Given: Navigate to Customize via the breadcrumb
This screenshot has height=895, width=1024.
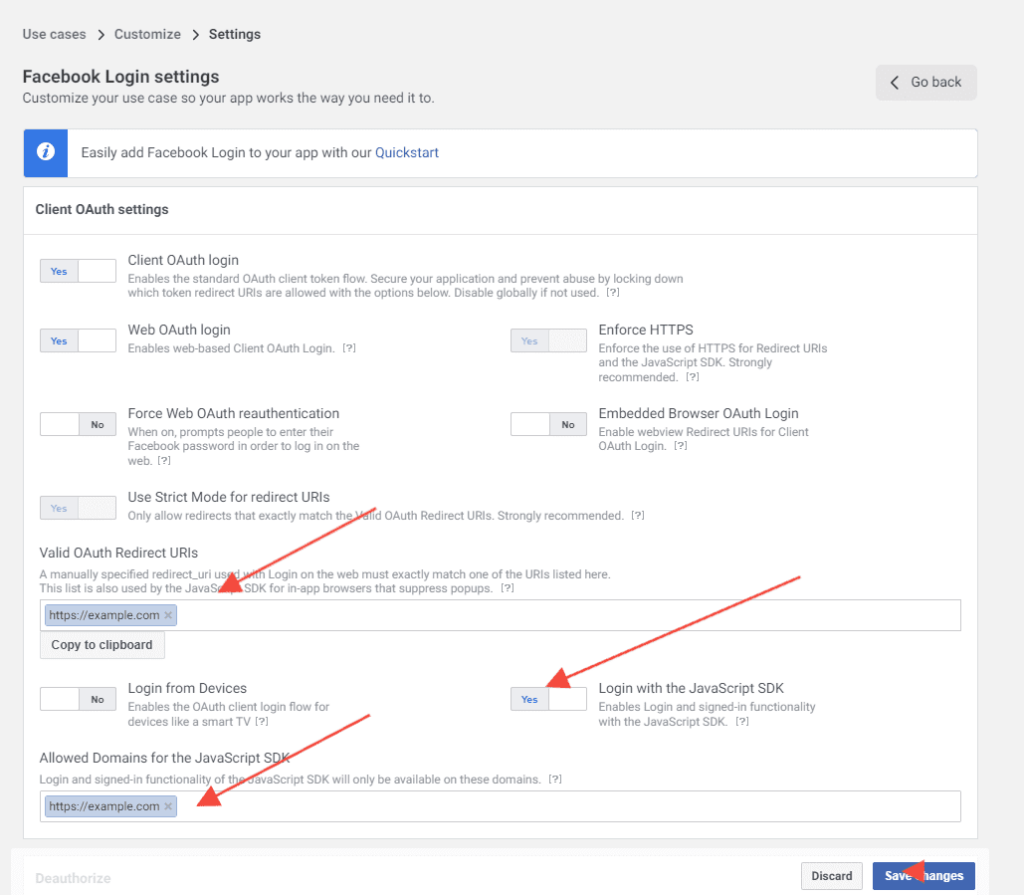Looking at the screenshot, I should (146, 33).
